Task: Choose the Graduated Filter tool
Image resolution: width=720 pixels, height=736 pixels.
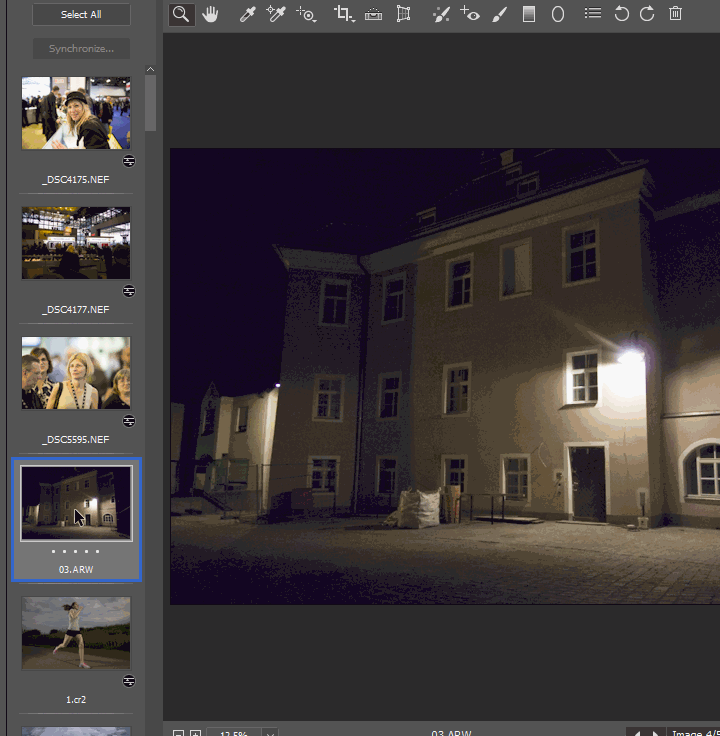Action: (x=529, y=14)
